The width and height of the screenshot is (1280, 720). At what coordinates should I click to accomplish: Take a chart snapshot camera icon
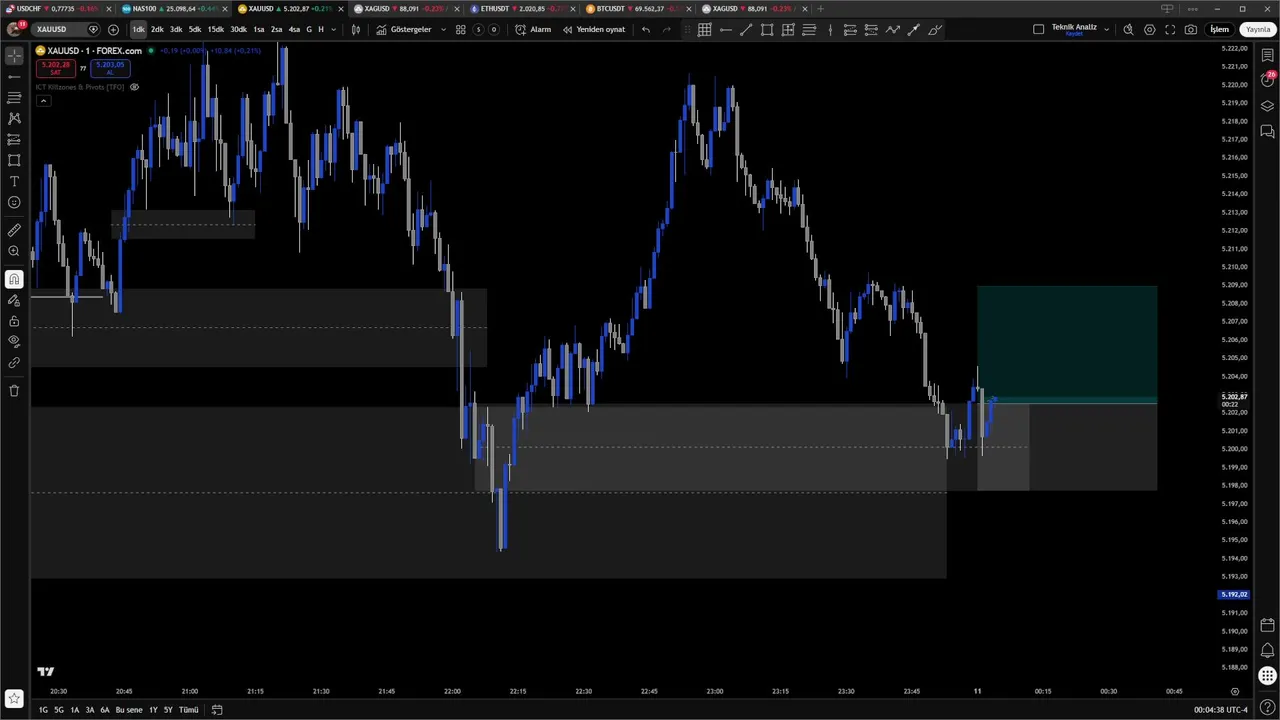(1191, 29)
